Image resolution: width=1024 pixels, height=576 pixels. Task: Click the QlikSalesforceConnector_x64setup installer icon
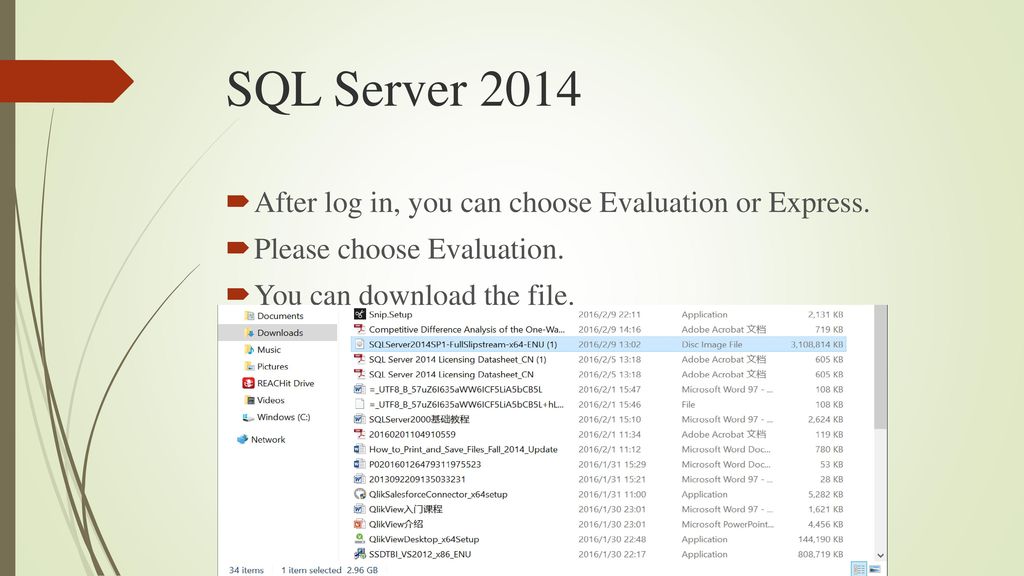(359, 494)
